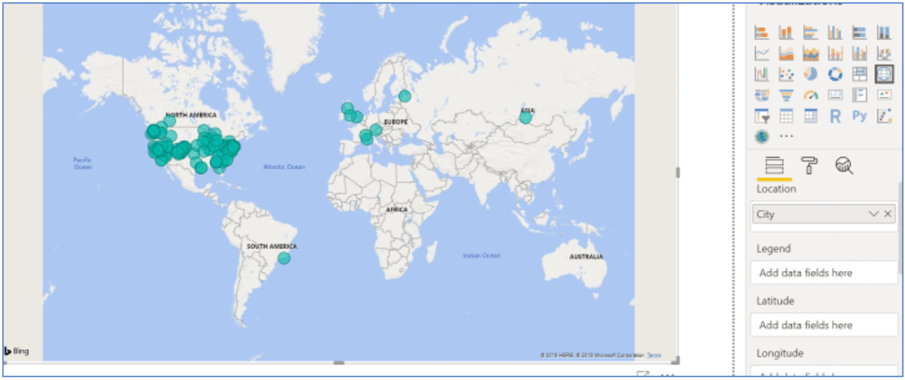Select Line and stacked column chart visual
Image resolution: width=905 pixels, height=380 pixels.
(835, 54)
